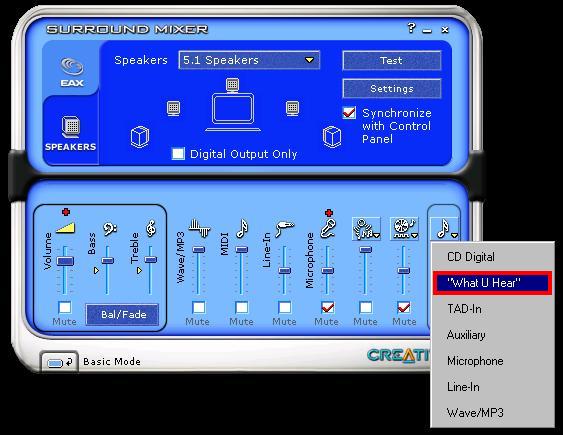Click the Bass clef icon
The height and width of the screenshot is (435, 563).
pos(110,229)
